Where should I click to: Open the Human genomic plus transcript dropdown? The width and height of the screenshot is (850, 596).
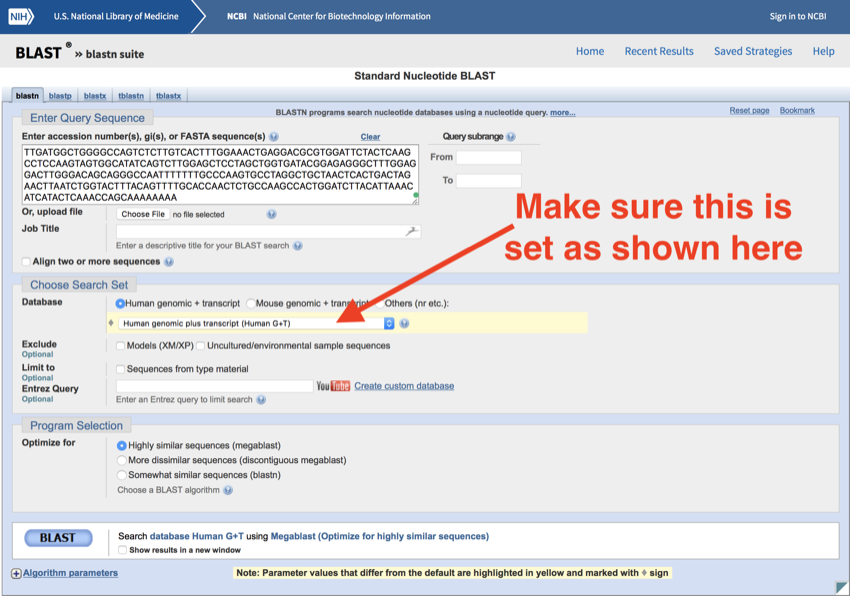(x=256, y=324)
